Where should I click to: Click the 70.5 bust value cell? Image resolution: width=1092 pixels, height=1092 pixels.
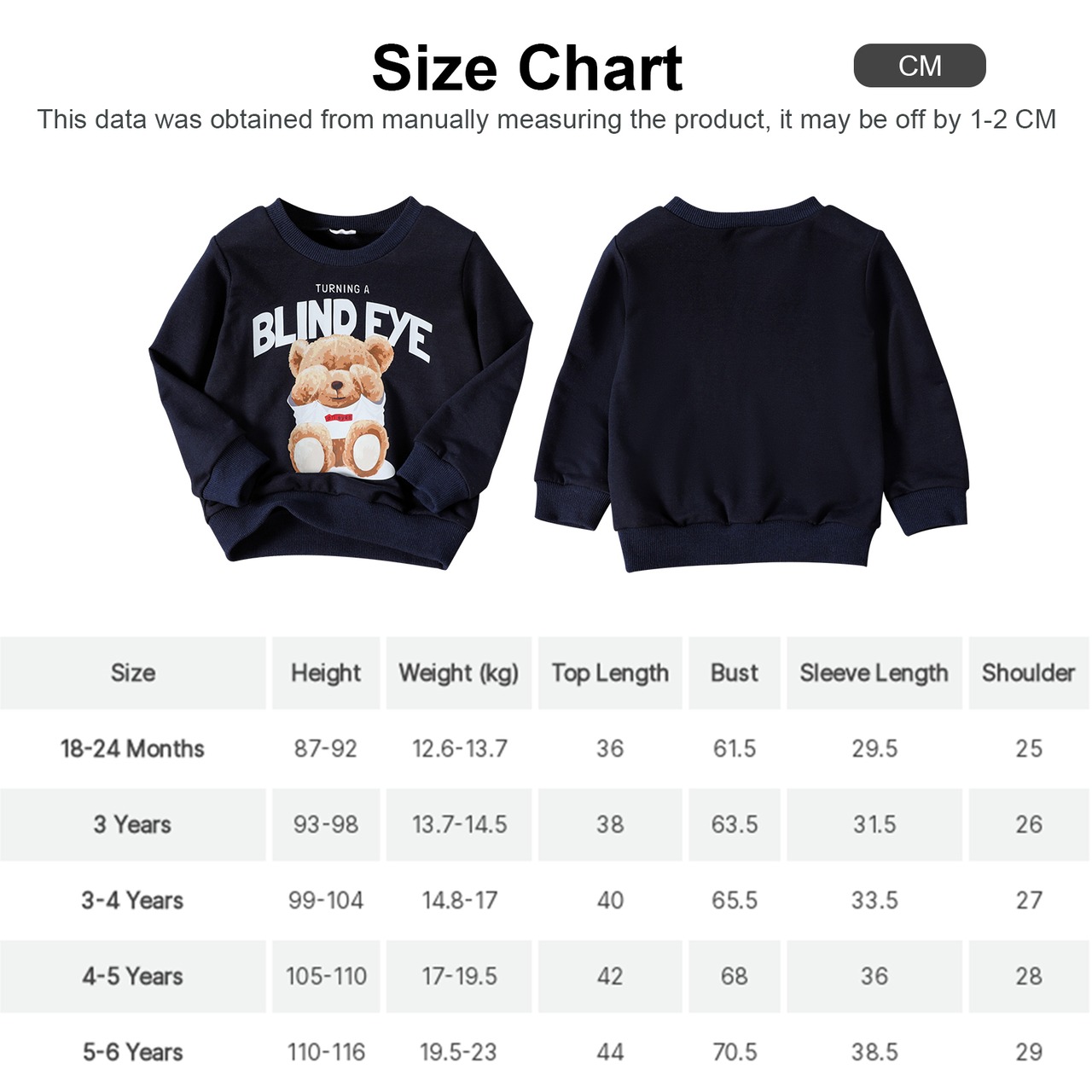(x=735, y=1053)
